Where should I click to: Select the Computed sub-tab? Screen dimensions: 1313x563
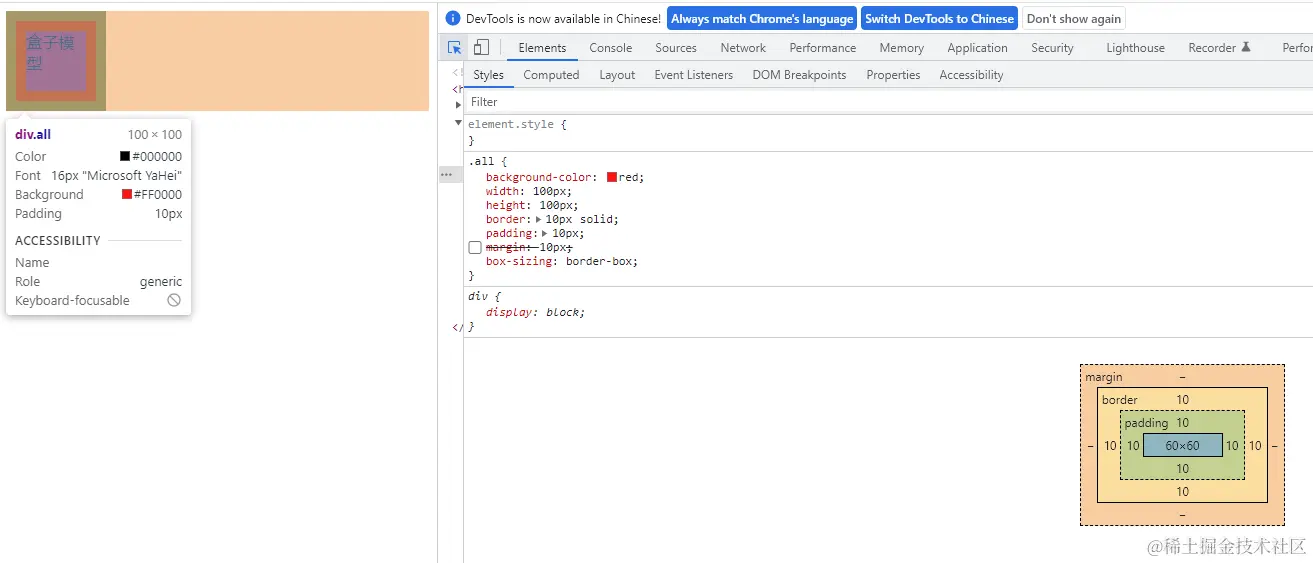pos(551,75)
